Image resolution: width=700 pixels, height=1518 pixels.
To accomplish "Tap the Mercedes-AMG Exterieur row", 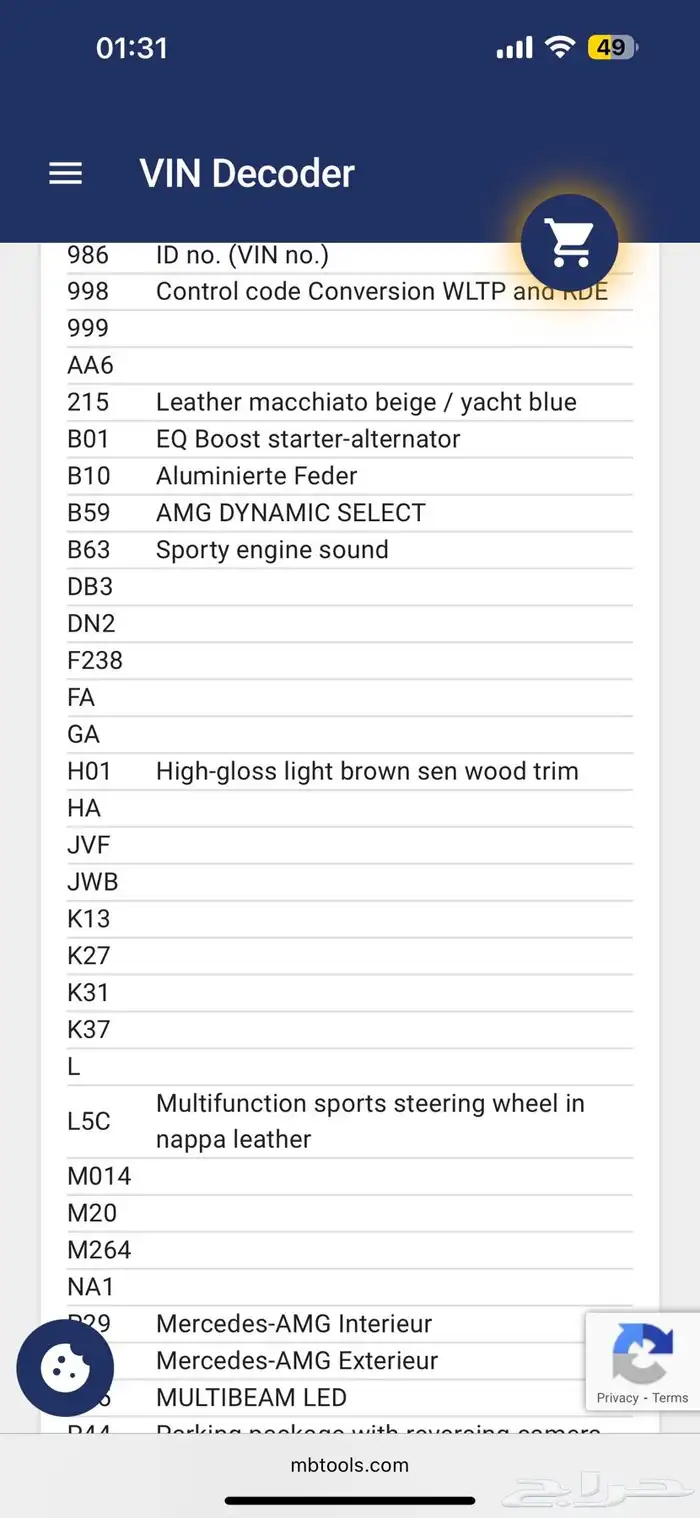I will (297, 1360).
